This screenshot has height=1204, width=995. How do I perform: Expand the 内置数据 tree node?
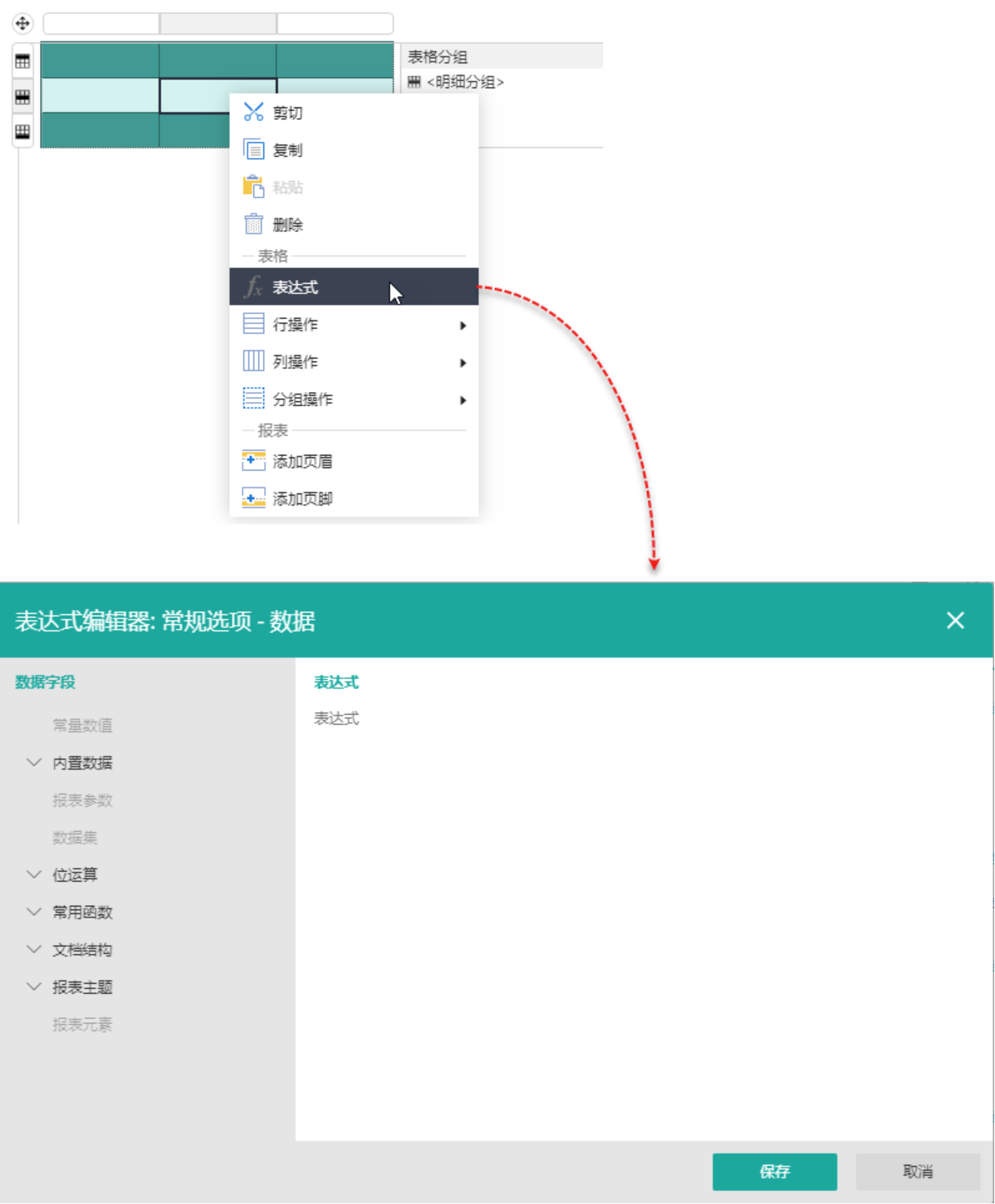coord(34,762)
